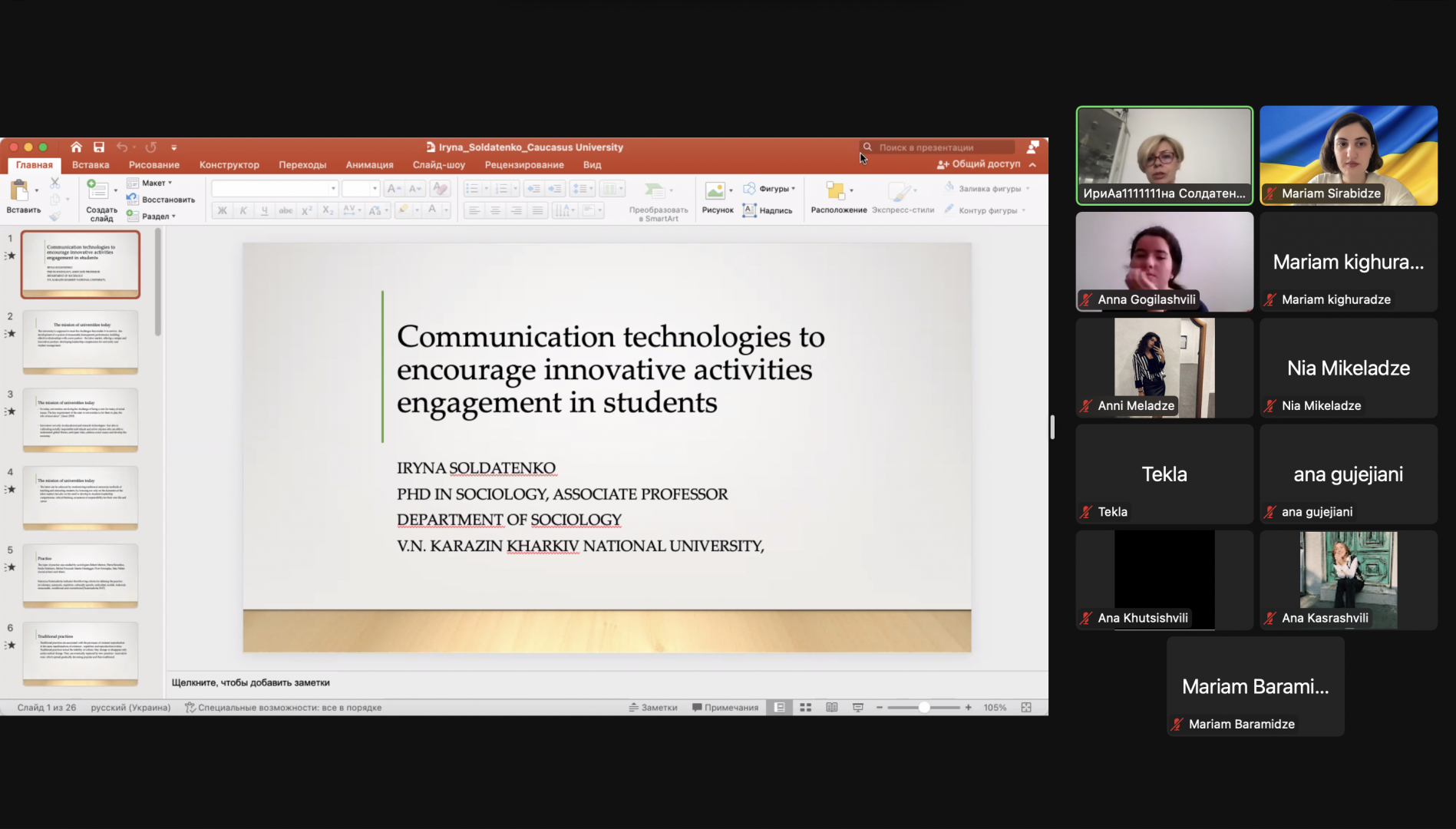Paste using the Вставить clipboard icon

pos(19,190)
